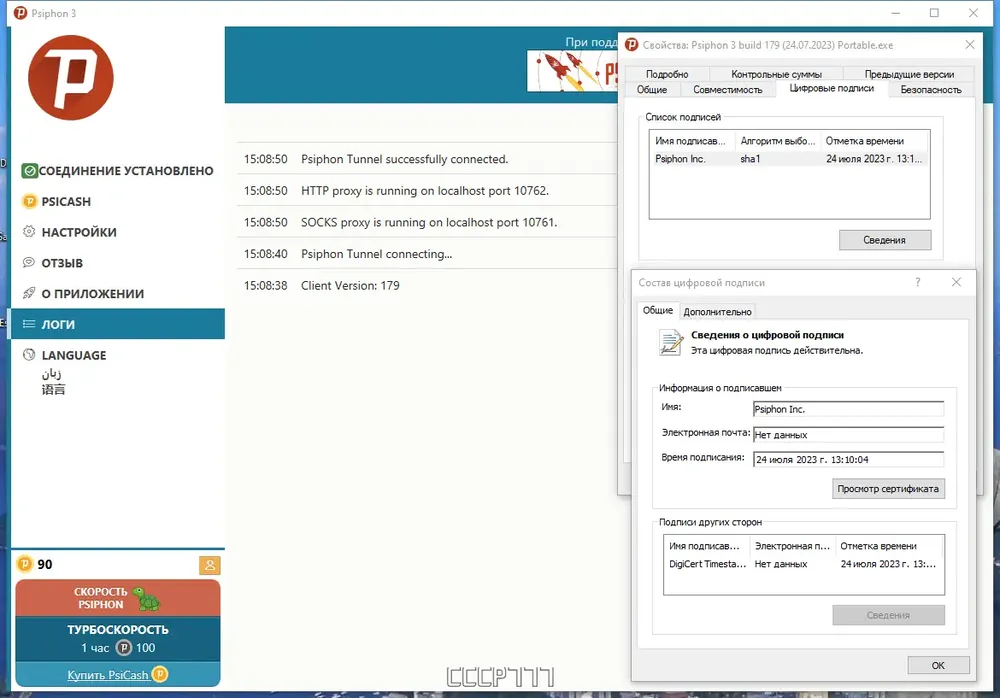
Task: Click the Алгоритм выборки column header
Action: coord(777,141)
